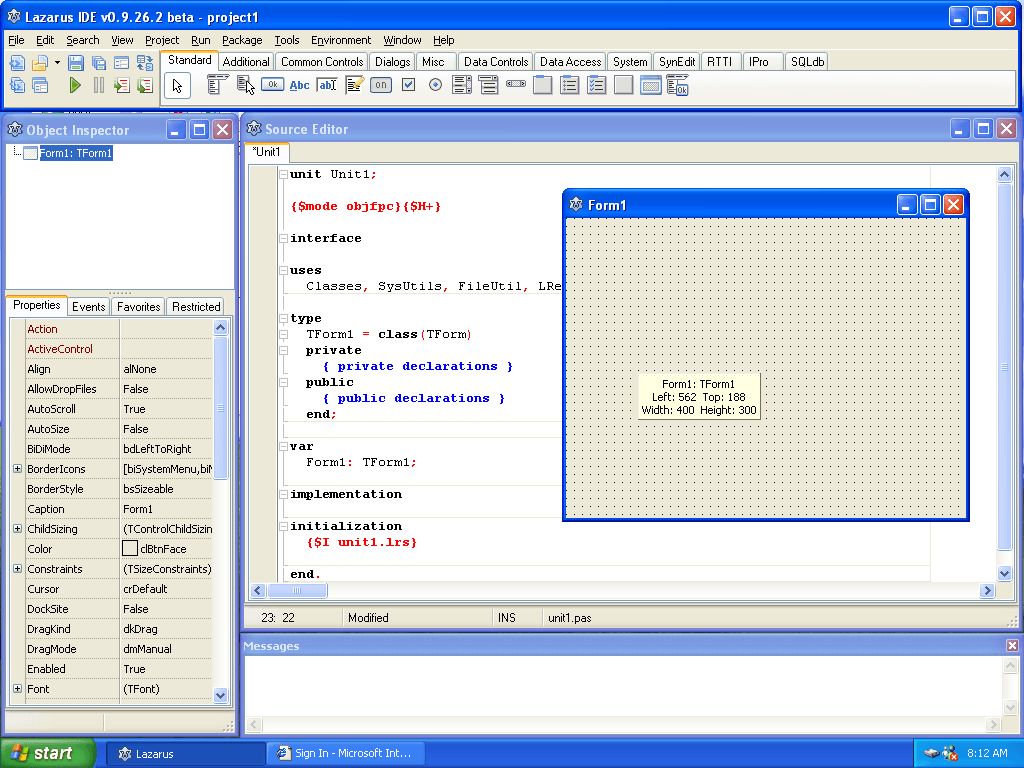
Task: Expand the Font property in Object Inspector
Action: pyautogui.click(x=16, y=689)
